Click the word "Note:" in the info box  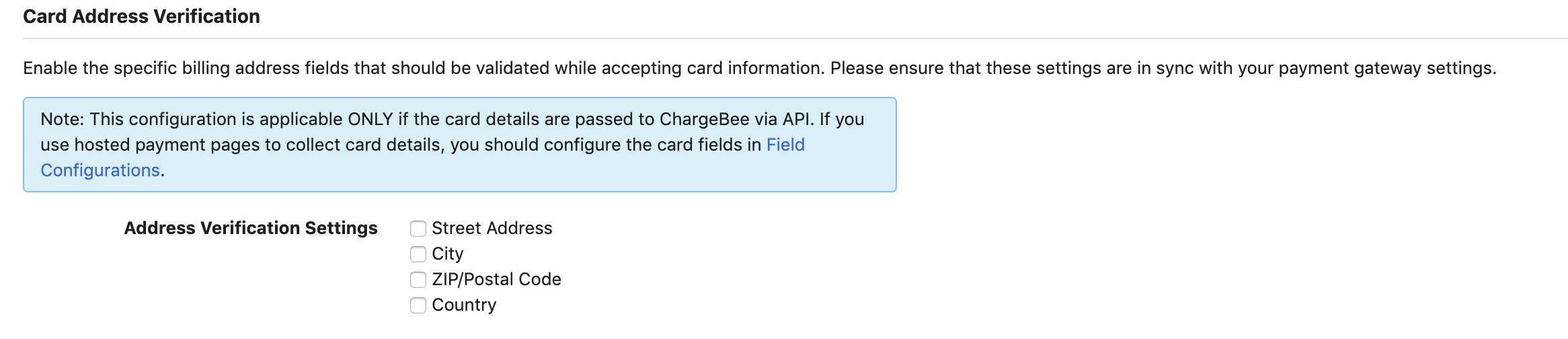63,120
